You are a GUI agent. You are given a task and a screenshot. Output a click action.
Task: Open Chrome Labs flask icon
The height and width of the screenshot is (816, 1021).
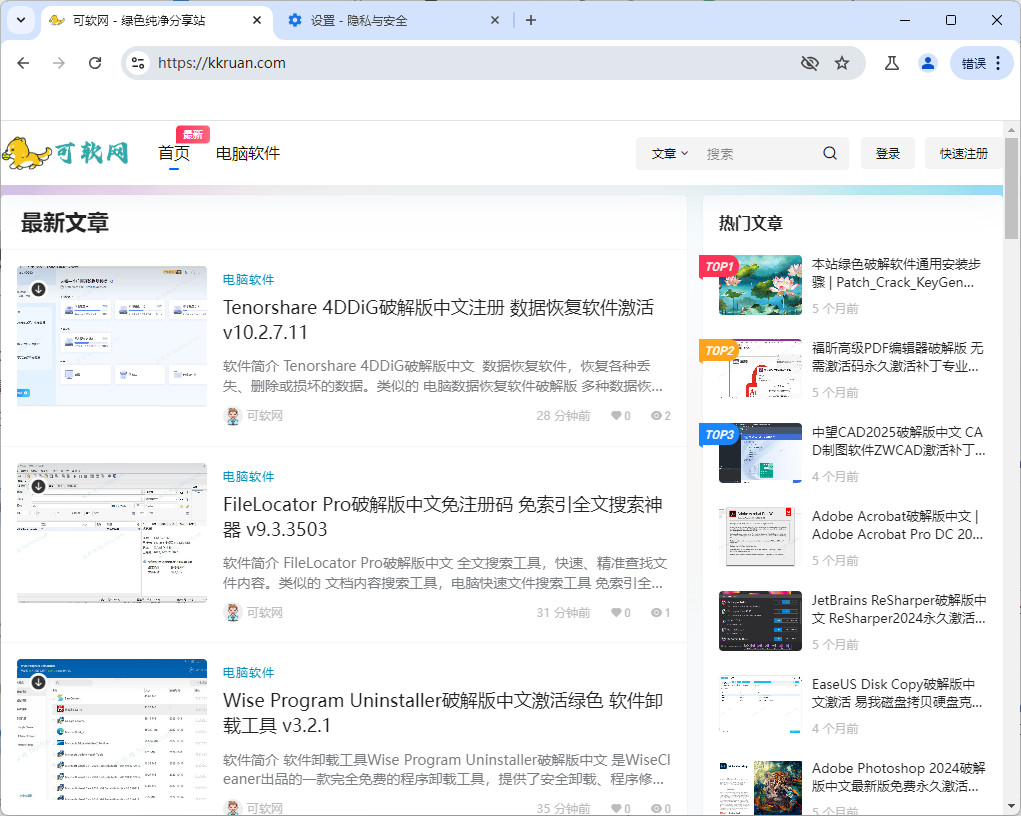[892, 63]
